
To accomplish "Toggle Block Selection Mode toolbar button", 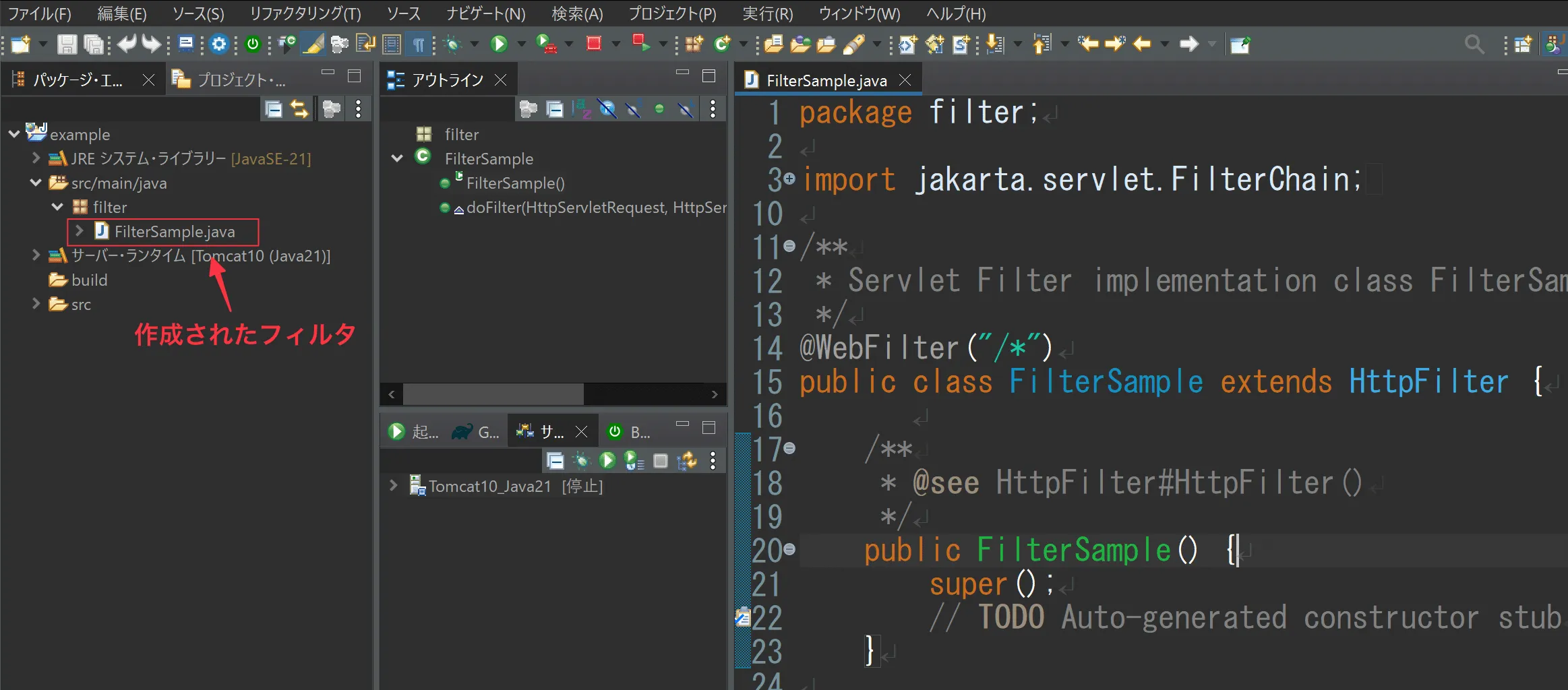I will (x=392, y=44).
